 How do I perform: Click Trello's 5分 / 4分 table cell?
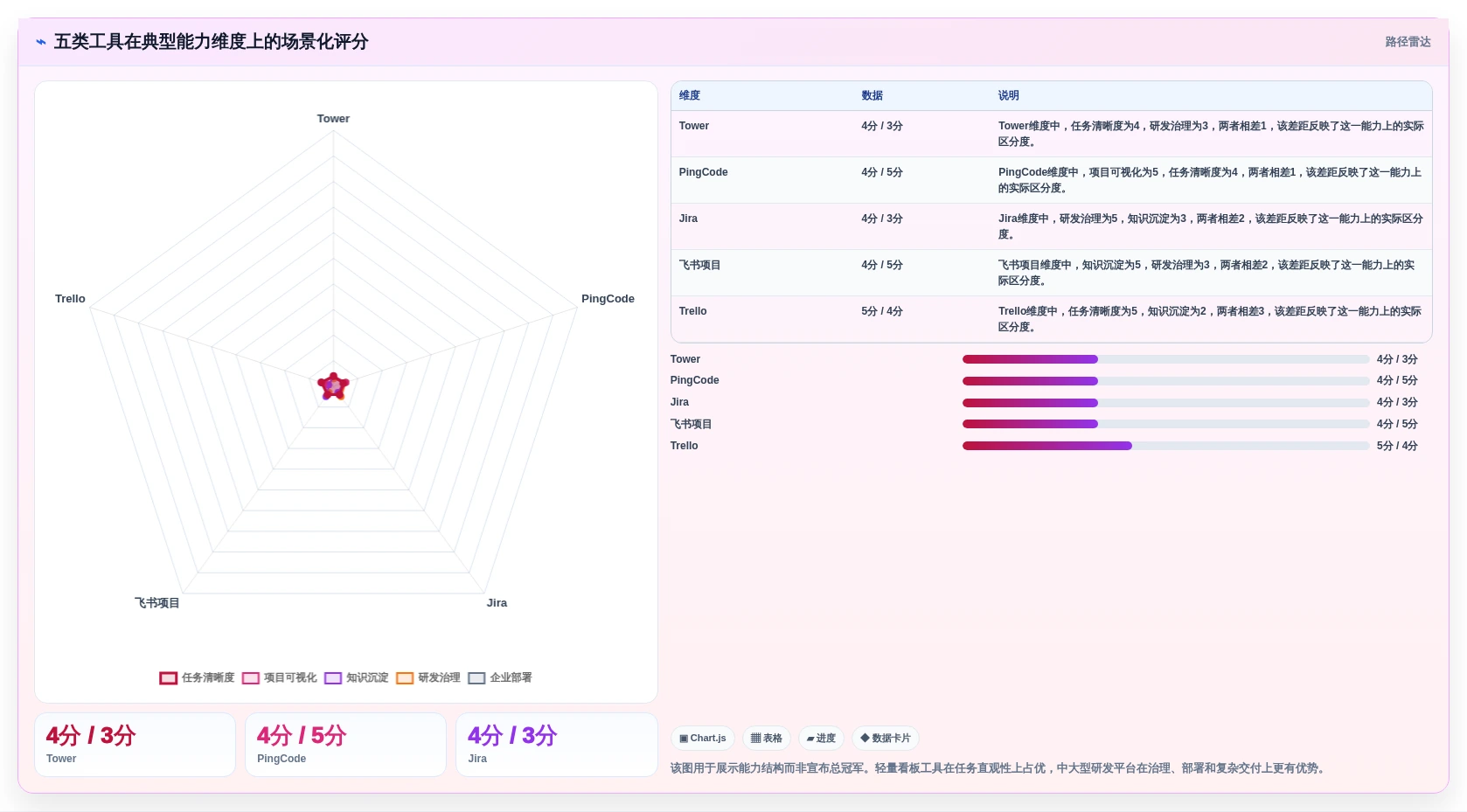[882, 311]
